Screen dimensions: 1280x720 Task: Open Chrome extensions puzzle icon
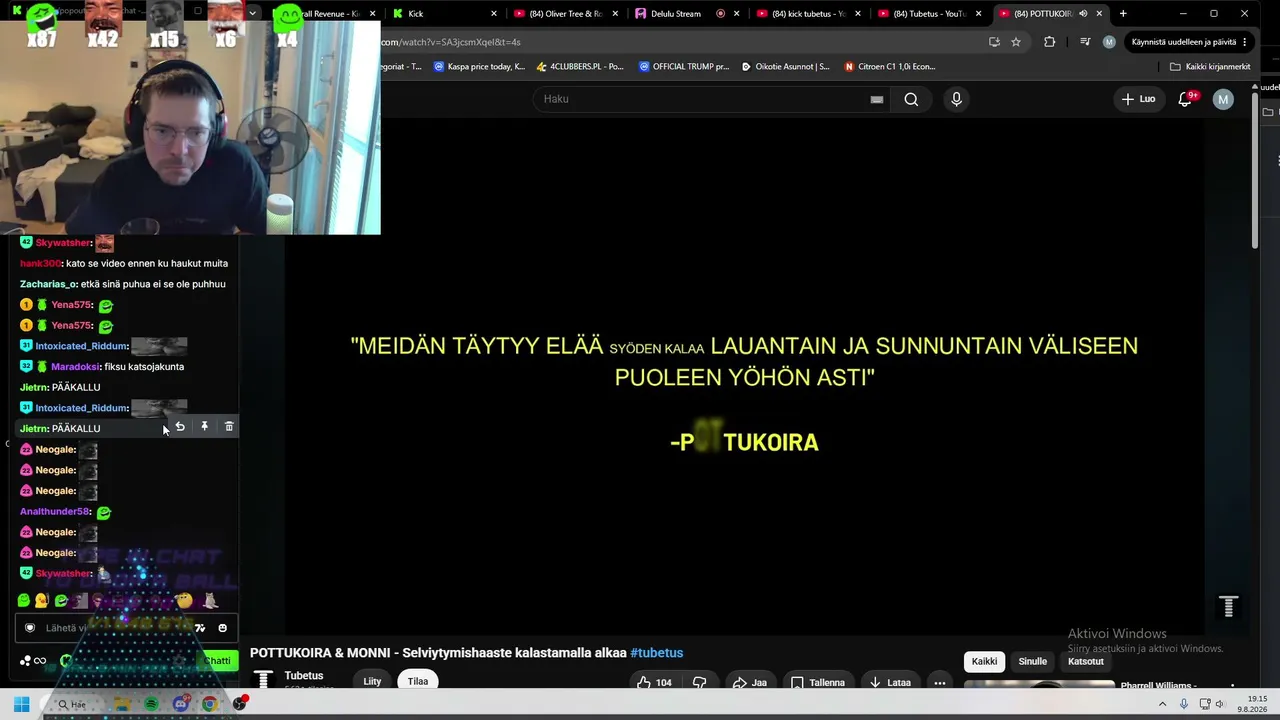click(x=1049, y=42)
